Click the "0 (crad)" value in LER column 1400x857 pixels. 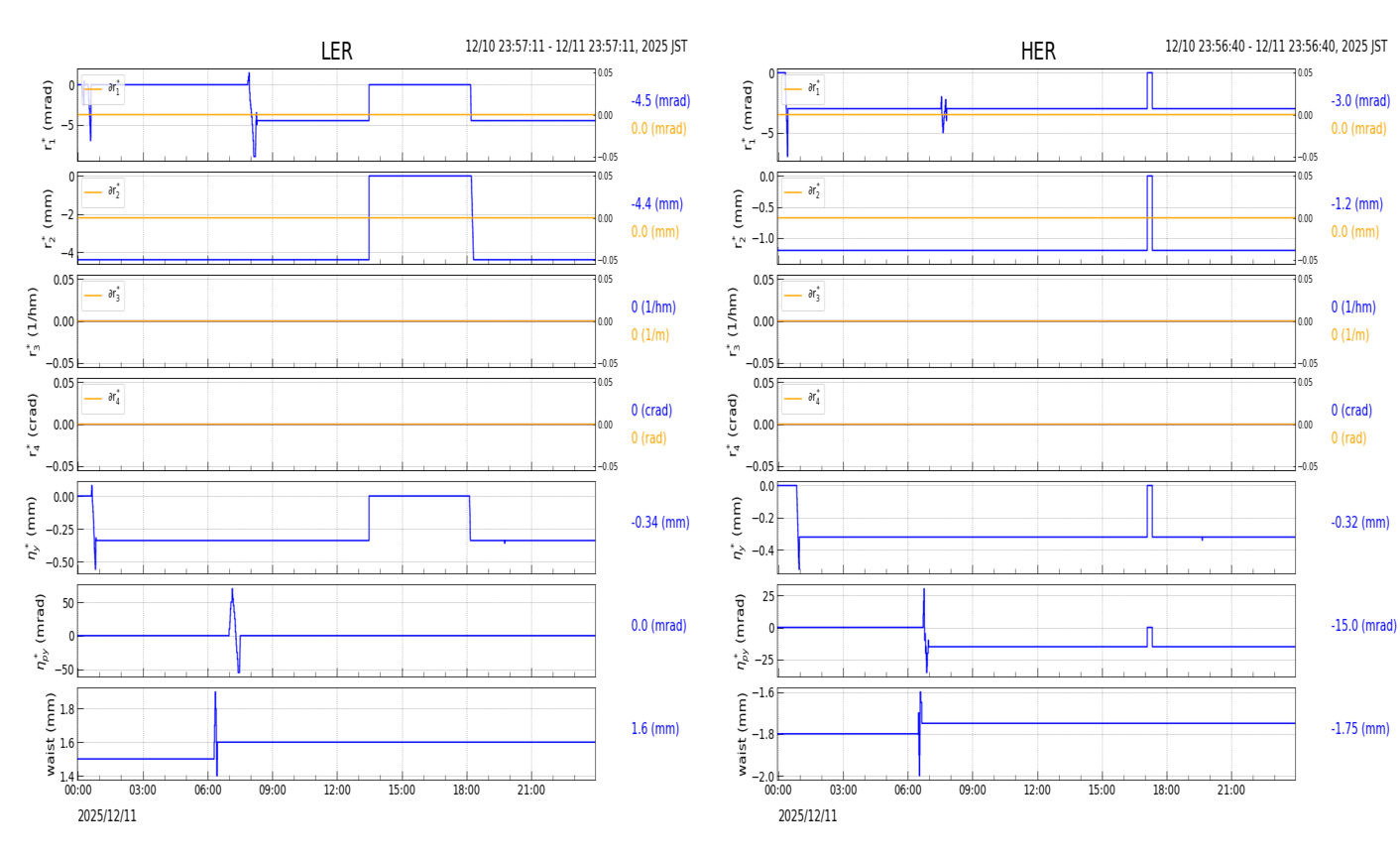click(x=651, y=411)
